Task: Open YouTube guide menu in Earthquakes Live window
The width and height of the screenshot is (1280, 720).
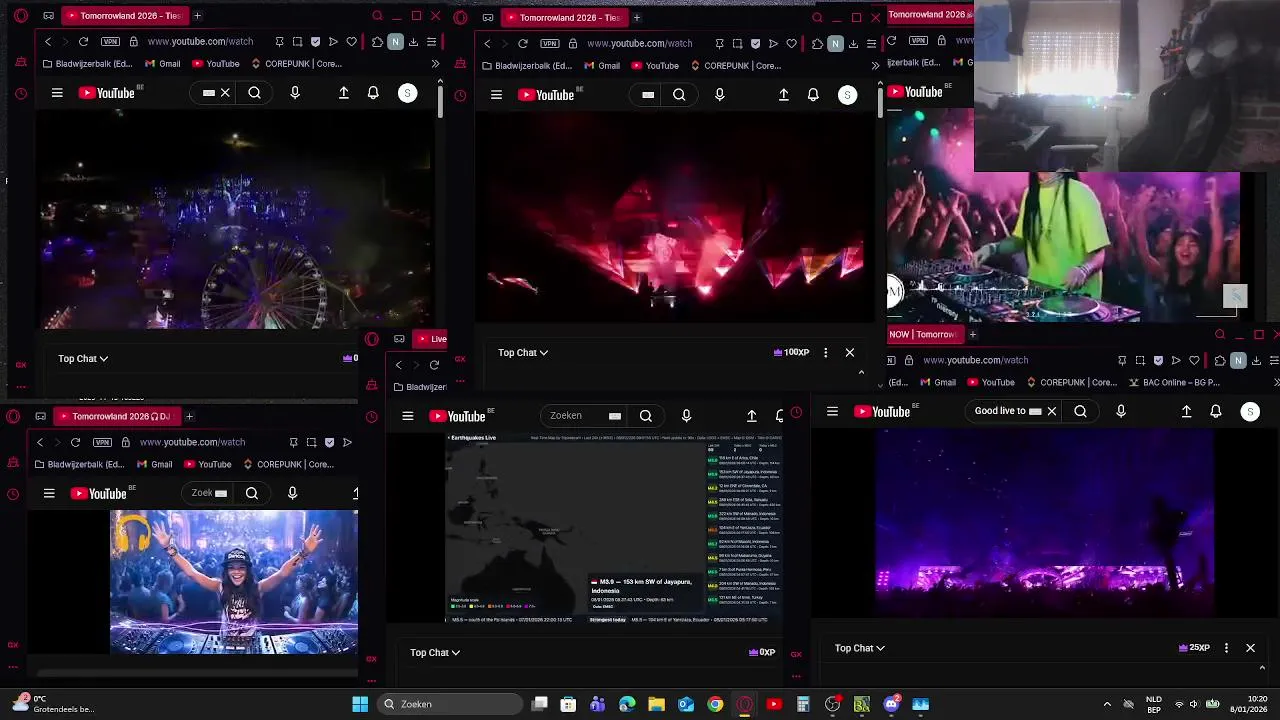Action: click(408, 416)
